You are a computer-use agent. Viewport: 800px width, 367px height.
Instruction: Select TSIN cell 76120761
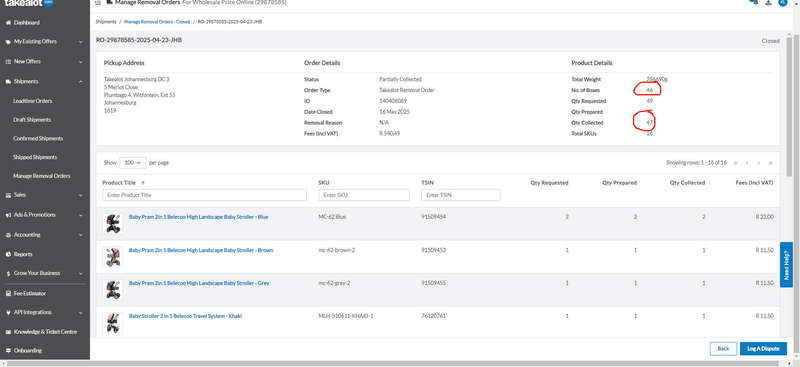click(434, 316)
